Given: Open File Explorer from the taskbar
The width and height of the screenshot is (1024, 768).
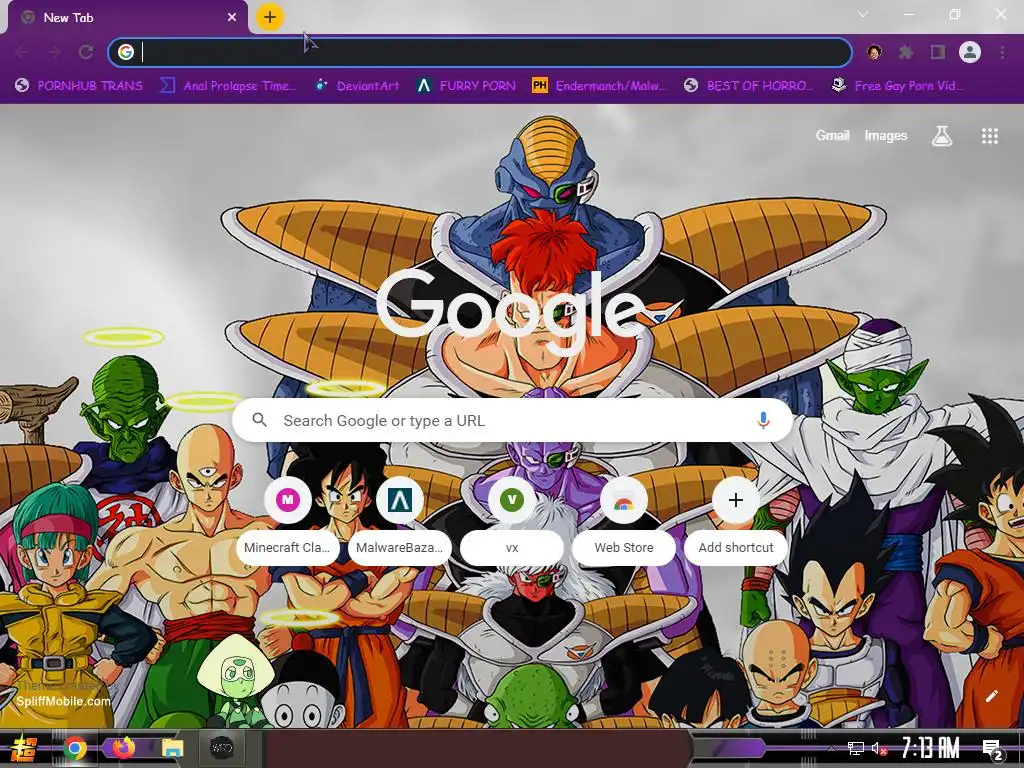Looking at the screenshot, I should point(172,748).
